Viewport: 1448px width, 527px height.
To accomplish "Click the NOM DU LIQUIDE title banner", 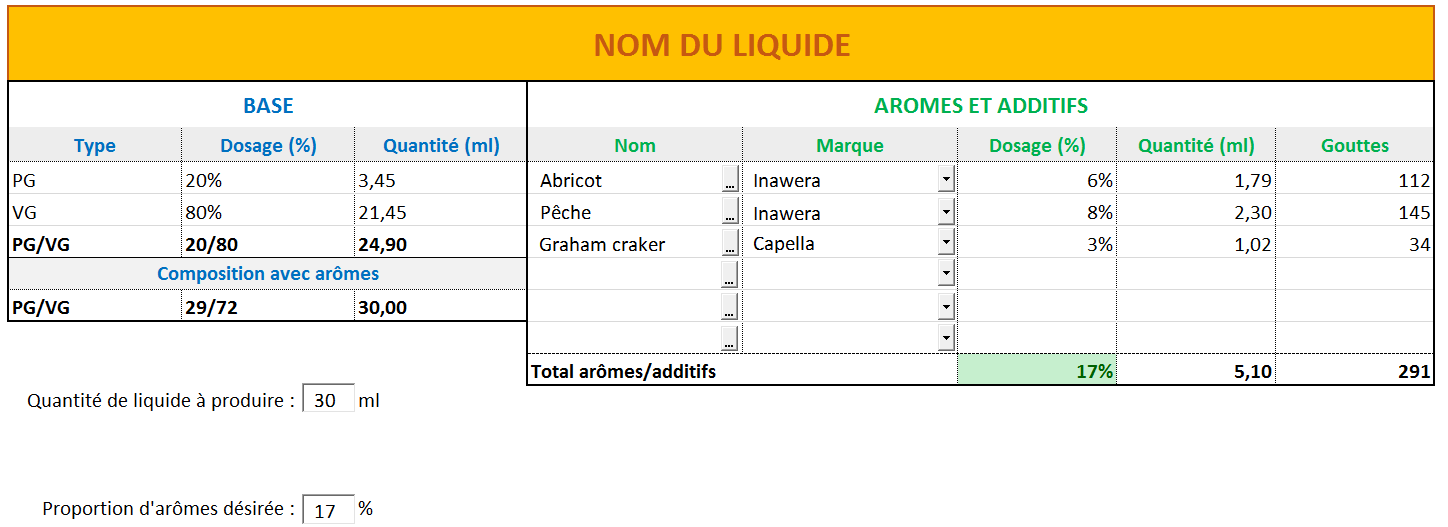I will coord(722,44).
